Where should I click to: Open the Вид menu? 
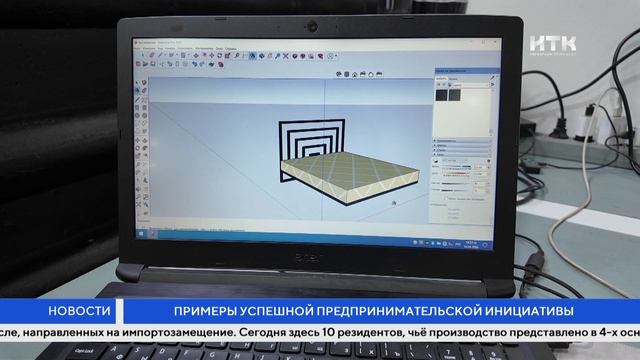160,49
